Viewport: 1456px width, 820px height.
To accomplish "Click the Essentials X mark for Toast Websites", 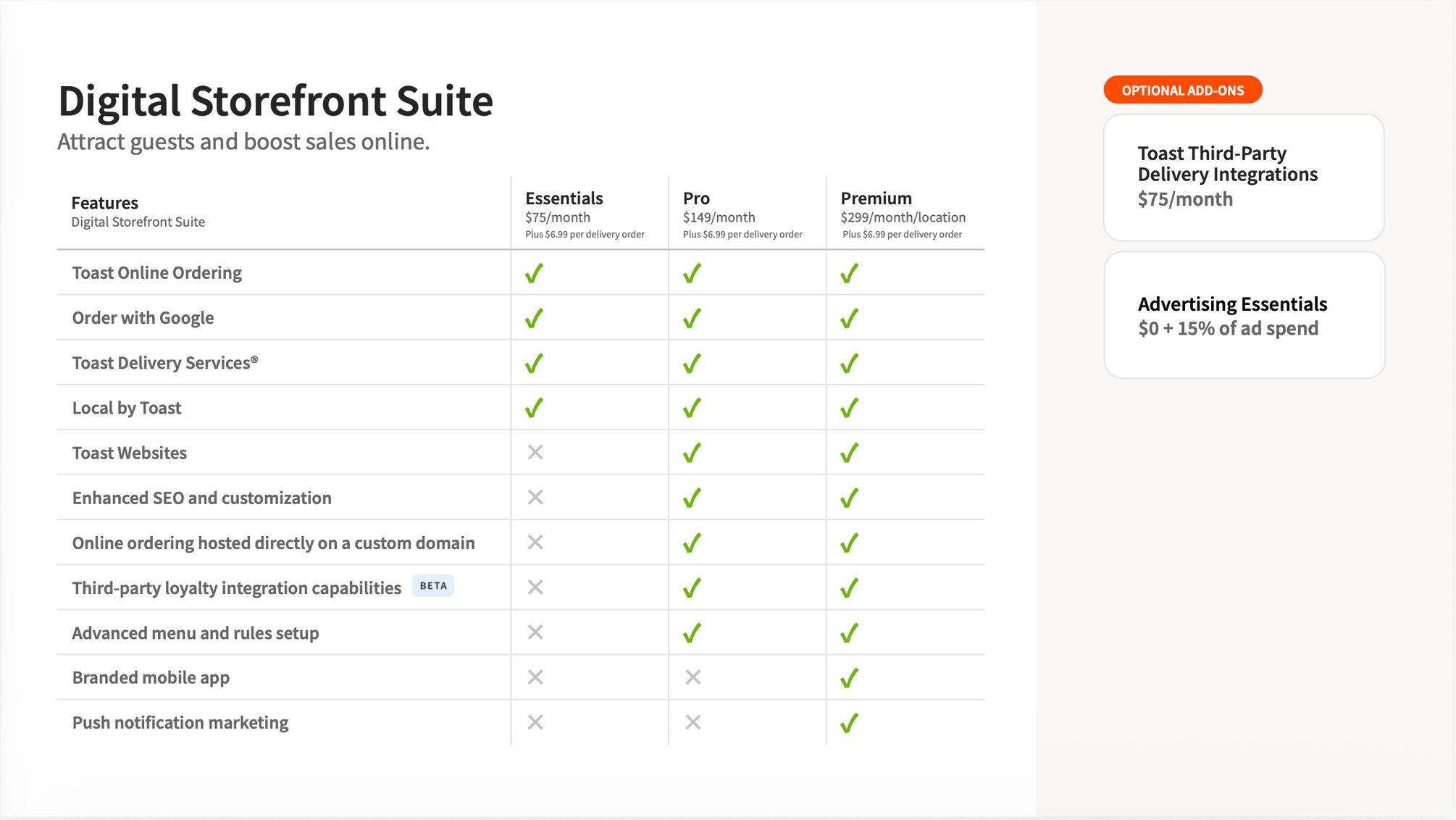I will click(x=535, y=453).
